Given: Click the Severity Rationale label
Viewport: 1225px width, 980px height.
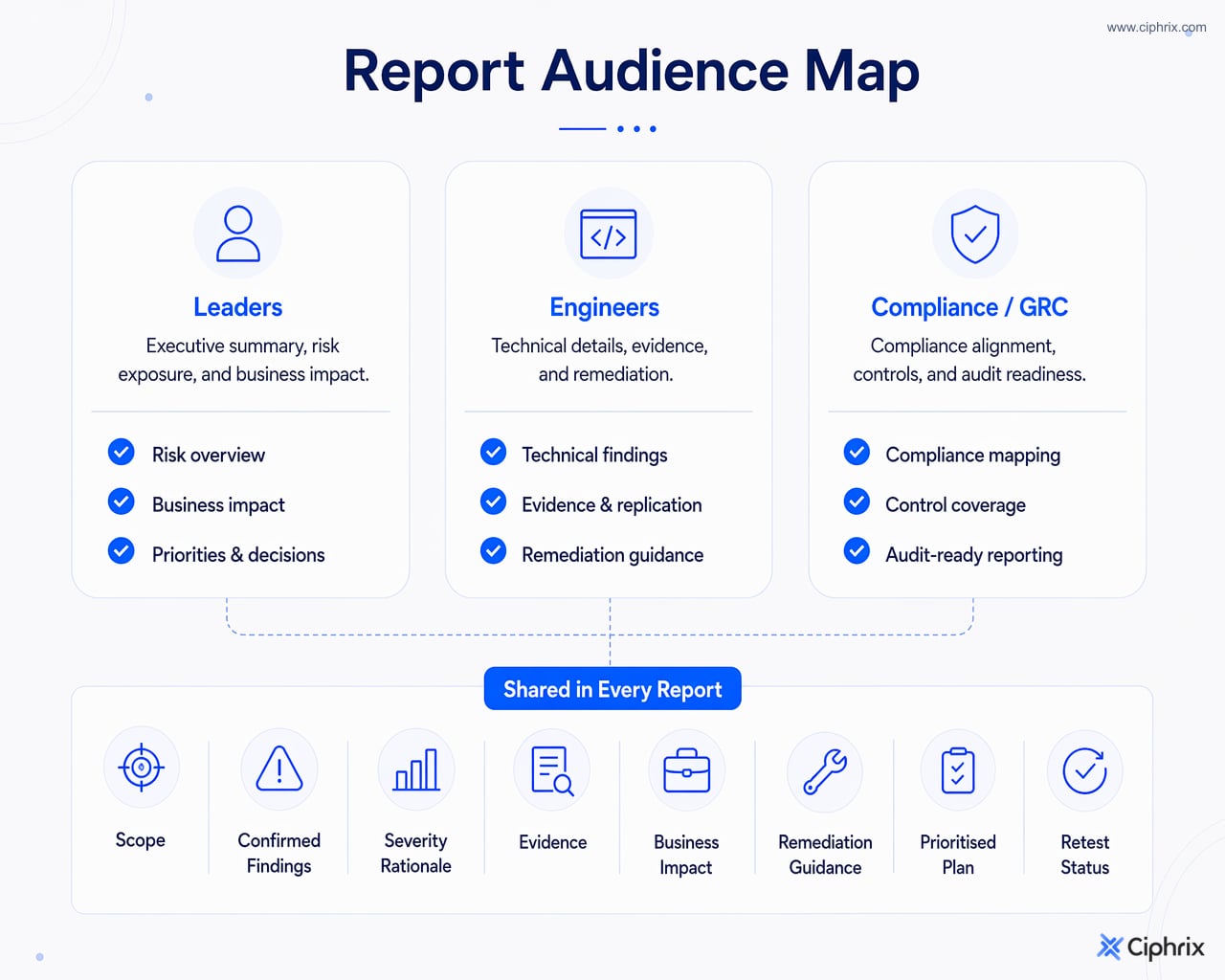Looking at the screenshot, I should point(416,853).
